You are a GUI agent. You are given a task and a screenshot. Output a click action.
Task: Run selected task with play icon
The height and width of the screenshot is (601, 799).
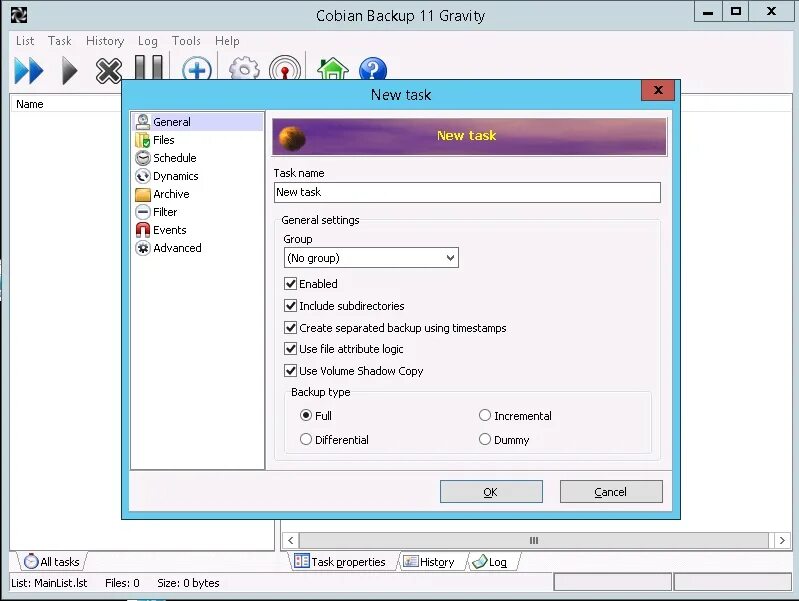[x=69, y=70]
